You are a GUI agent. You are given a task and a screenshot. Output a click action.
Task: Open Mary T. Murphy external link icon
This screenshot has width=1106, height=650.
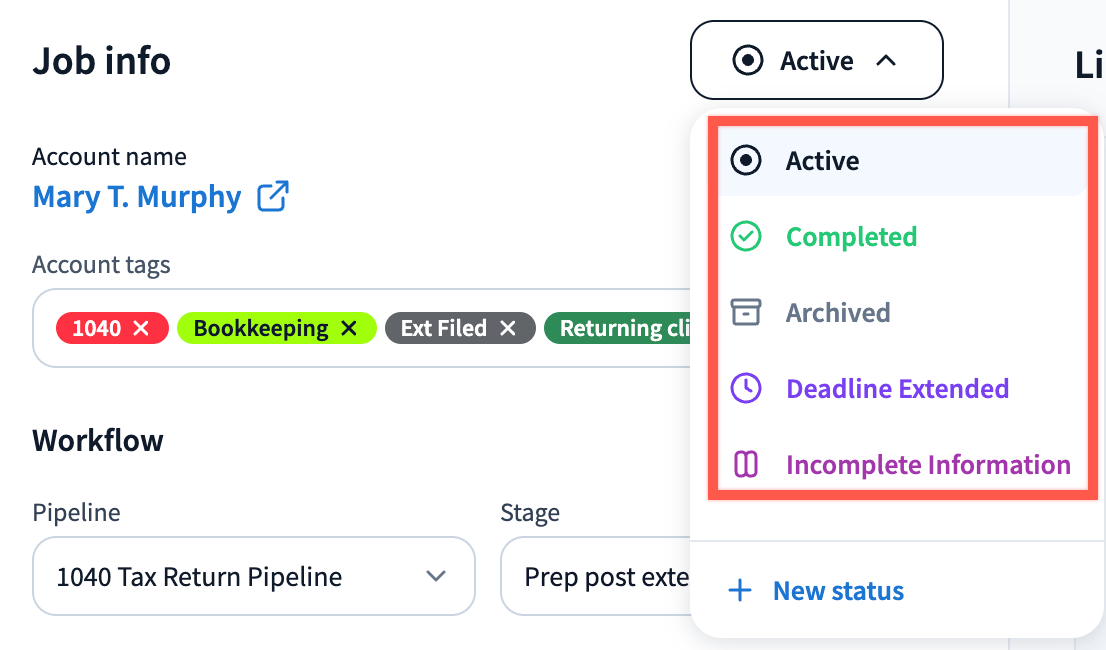(x=273, y=196)
